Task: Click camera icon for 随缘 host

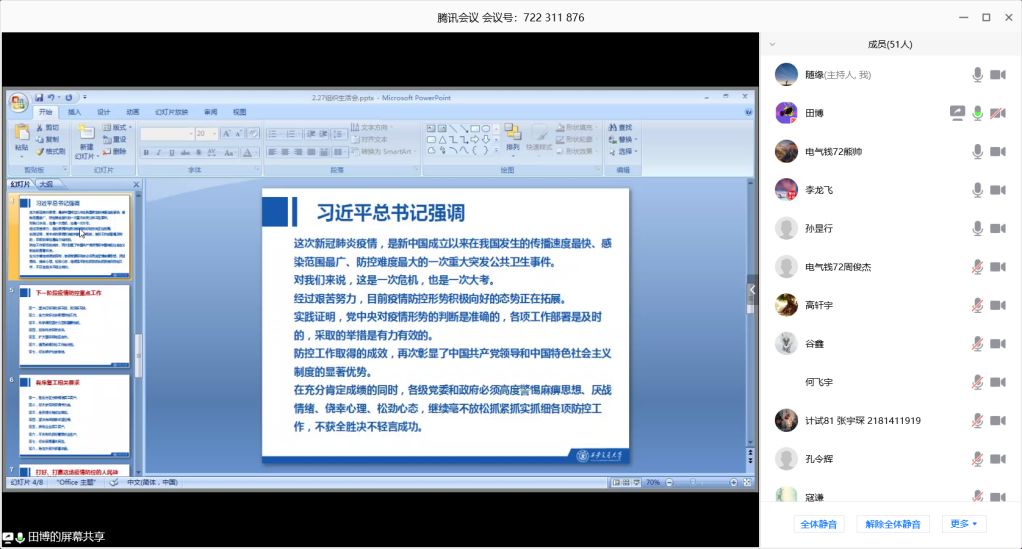Action: pos(997,75)
